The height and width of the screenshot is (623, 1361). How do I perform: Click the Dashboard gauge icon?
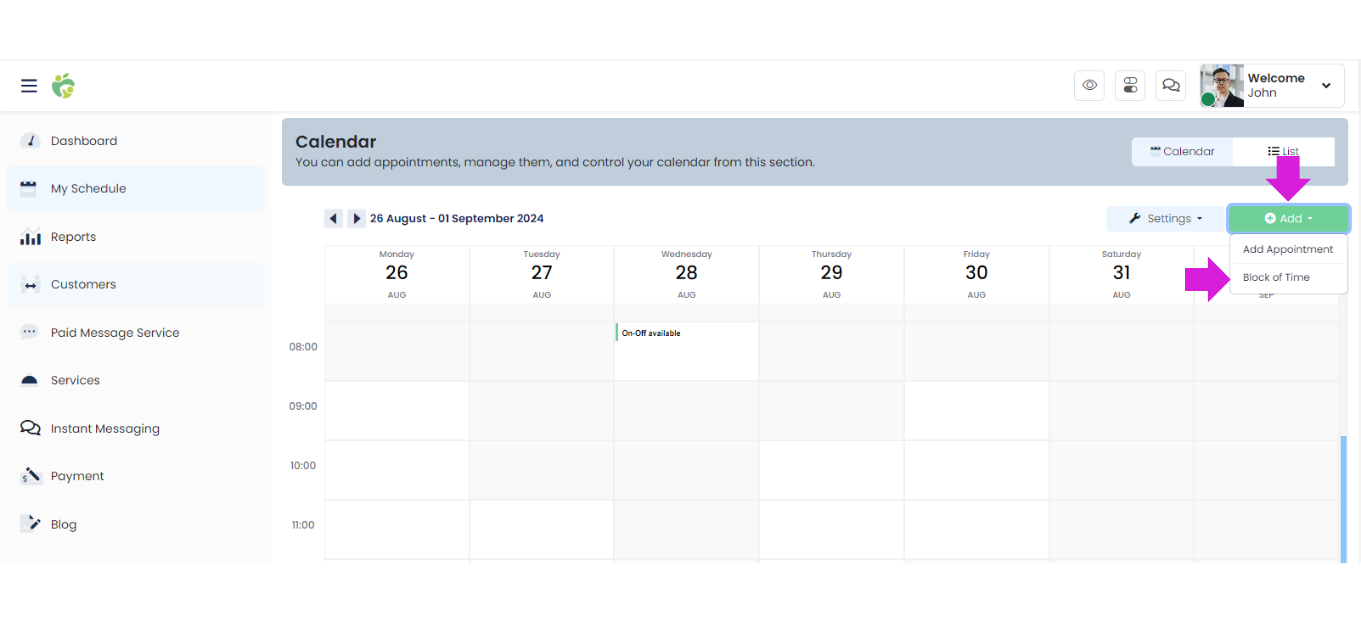[30, 141]
